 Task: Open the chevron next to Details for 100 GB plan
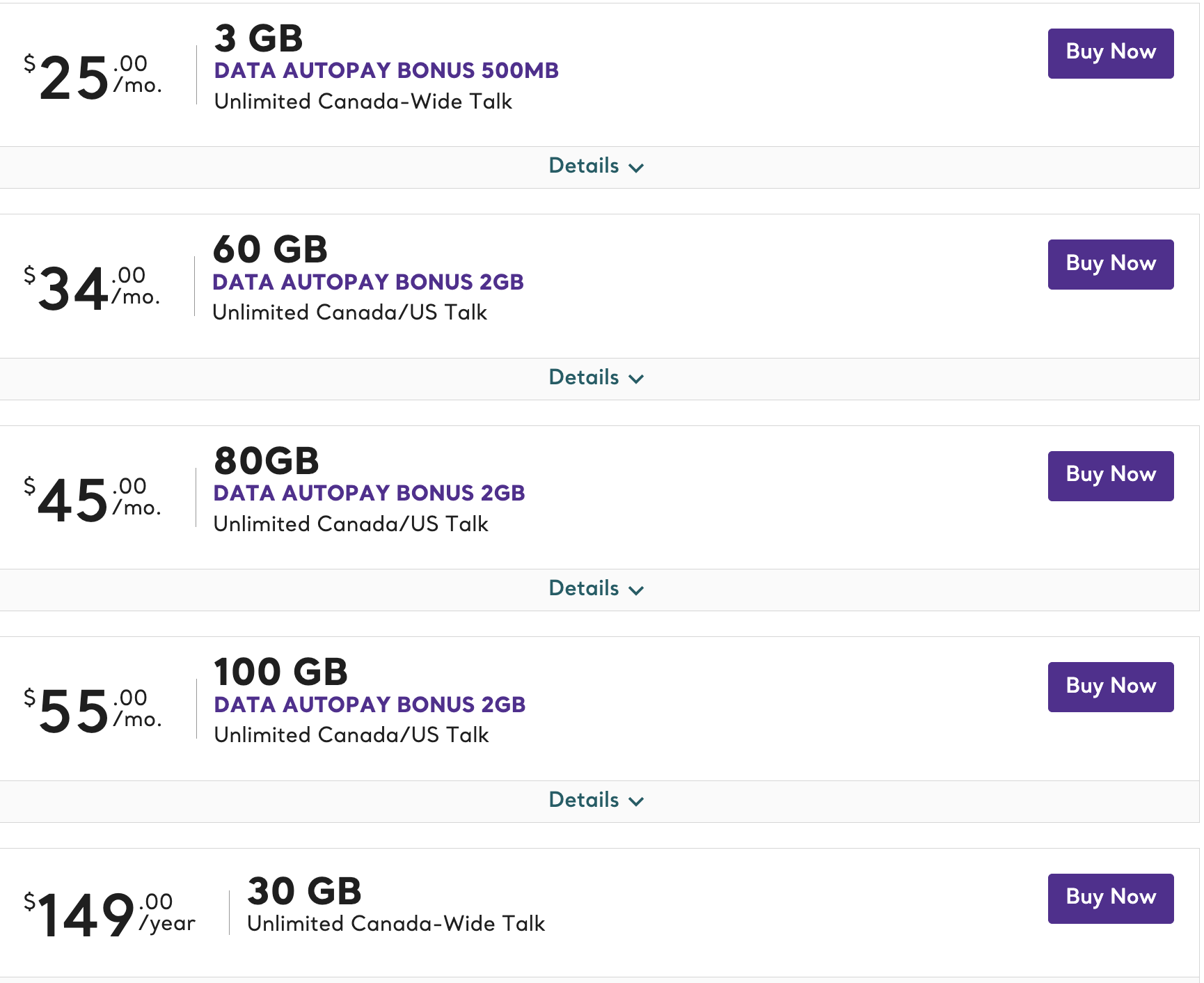coord(635,801)
